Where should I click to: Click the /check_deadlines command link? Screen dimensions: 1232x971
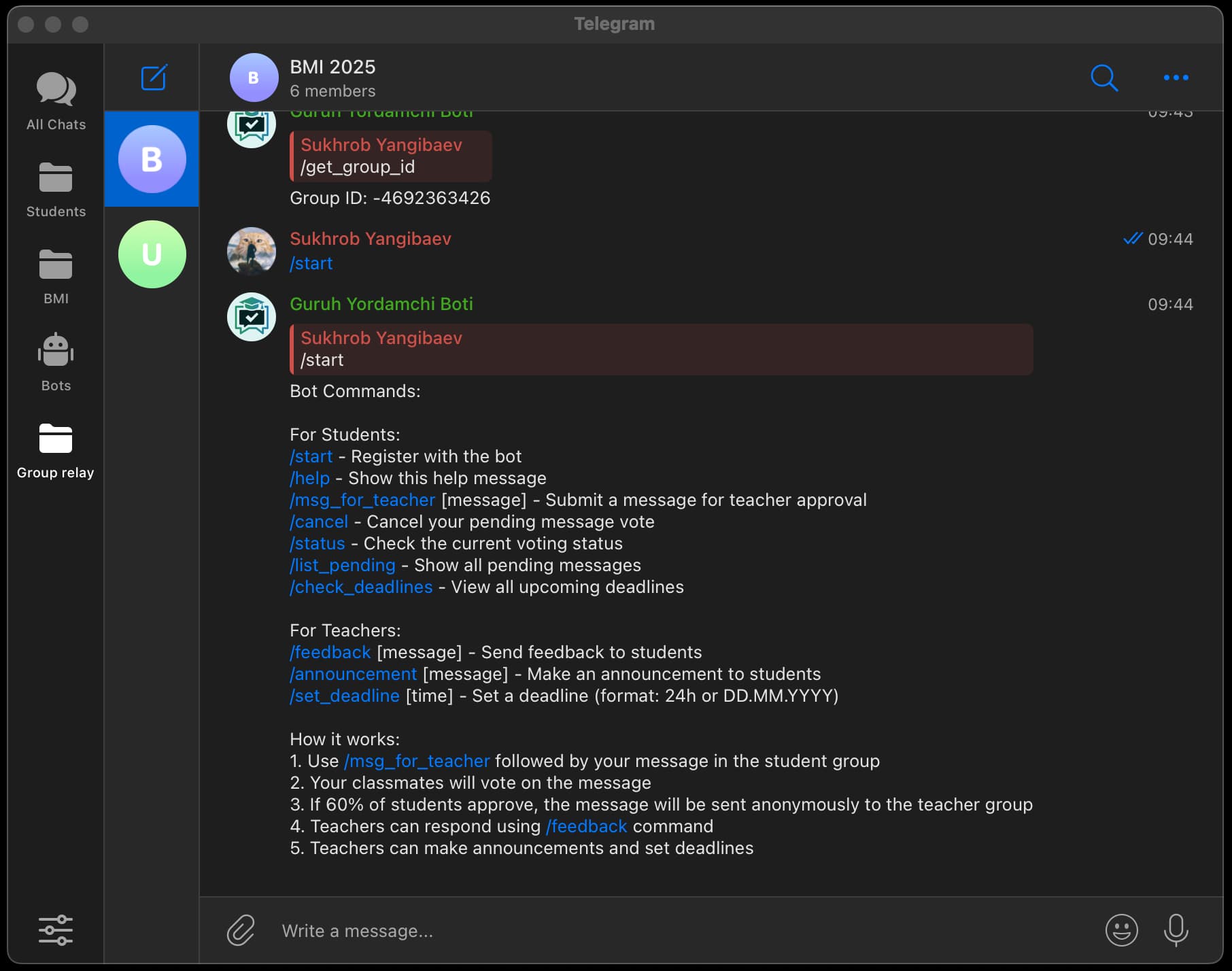click(361, 587)
